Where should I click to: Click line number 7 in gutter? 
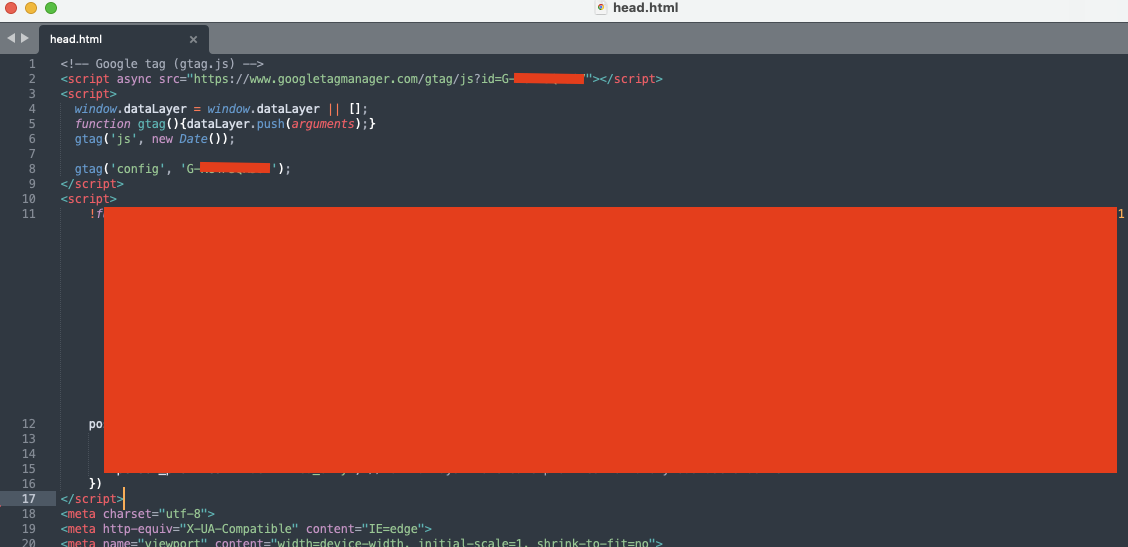(x=32, y=154)
